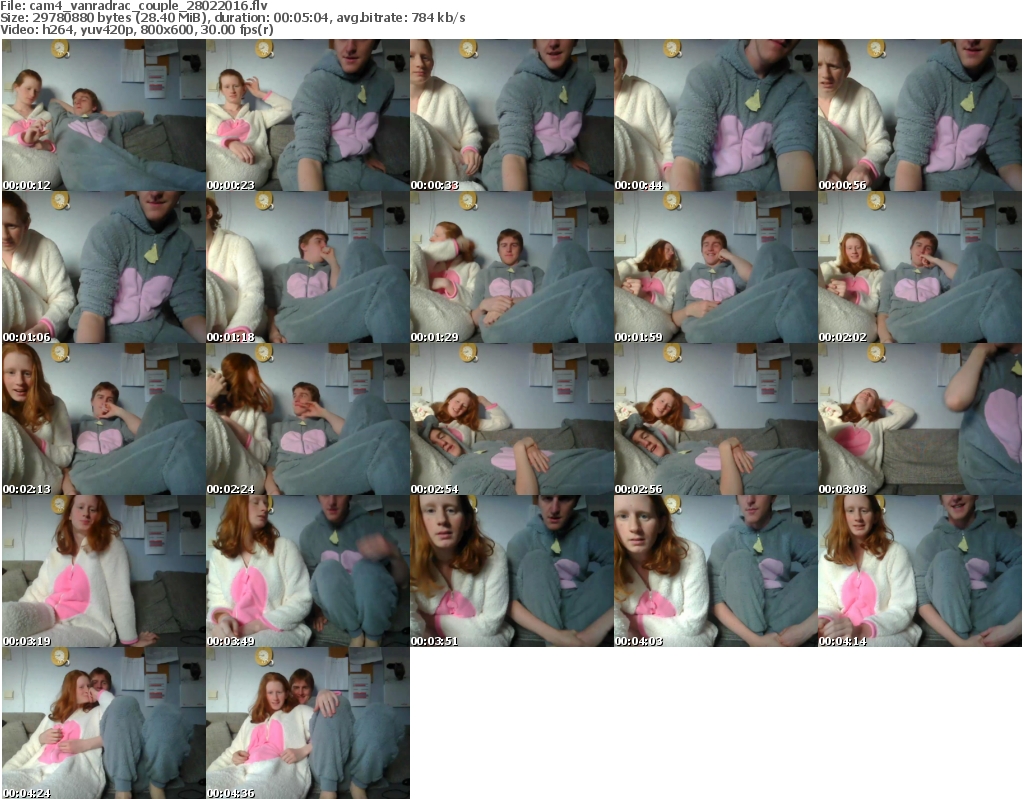Click the duration value 00:05:04

point(304,18)
